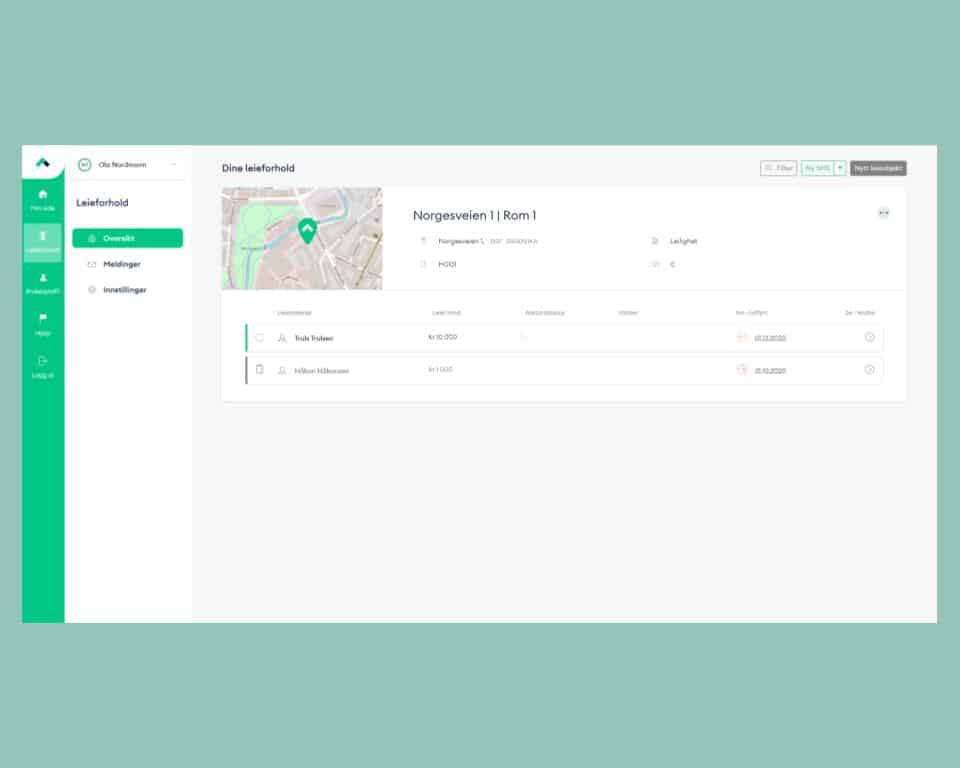Open details arrow for Truls Trulsen row
The image size is (960, 768).
tap(869, 338)
